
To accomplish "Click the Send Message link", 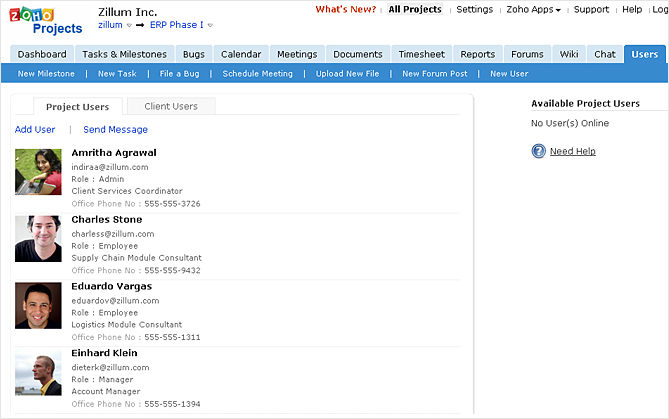I will [x=116, y=129].
